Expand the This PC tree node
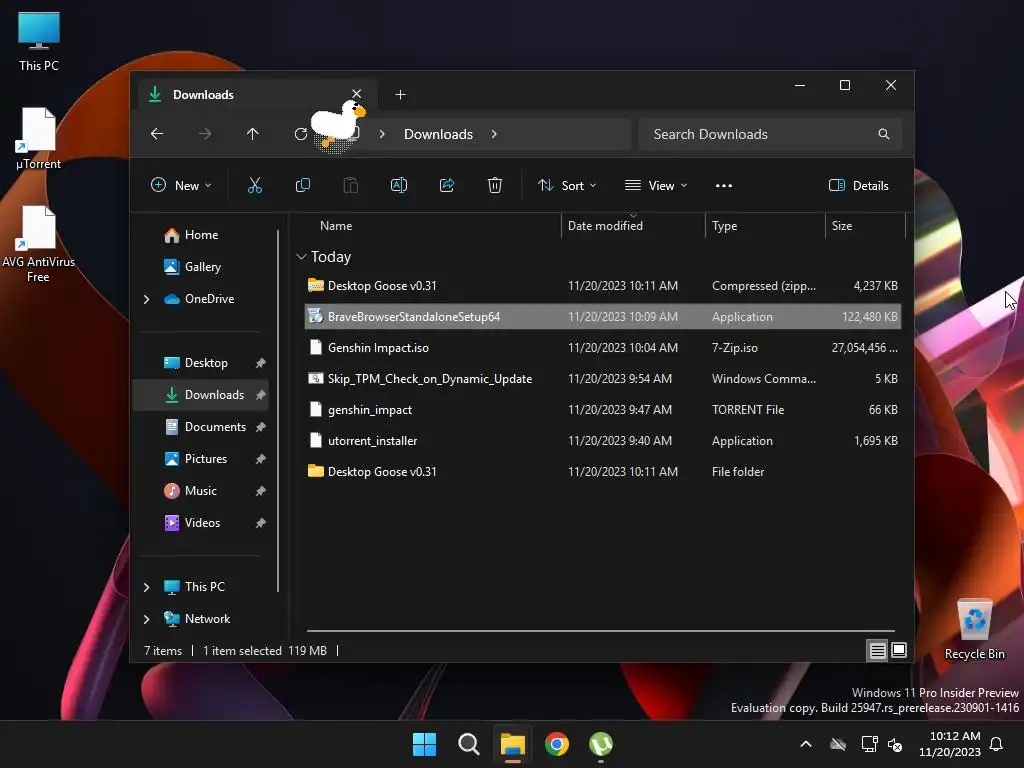This screenshot has height=768, width=1024. (146, 587)
